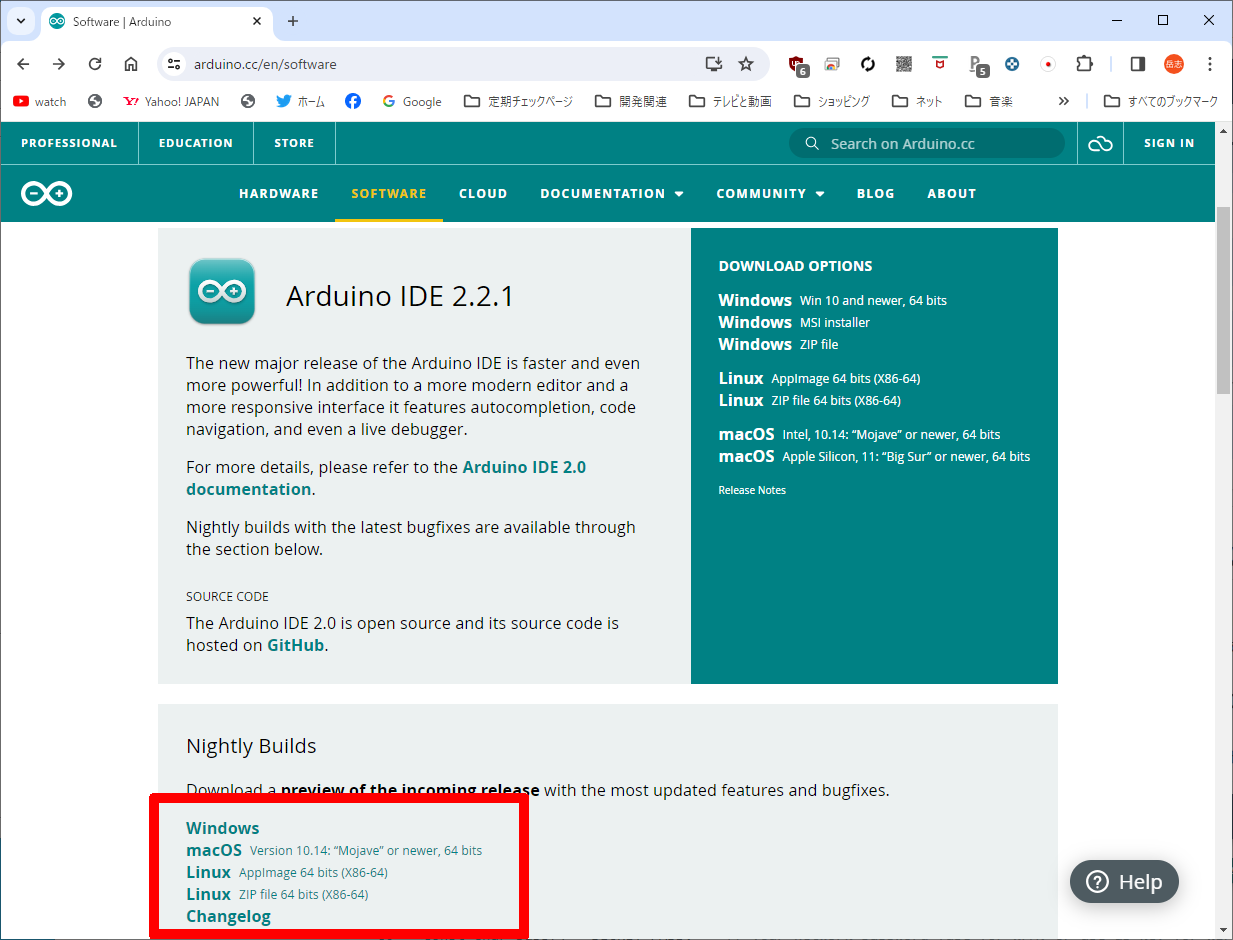Click the Help button
1233x940 pixels.
(x=1124, y=881)
